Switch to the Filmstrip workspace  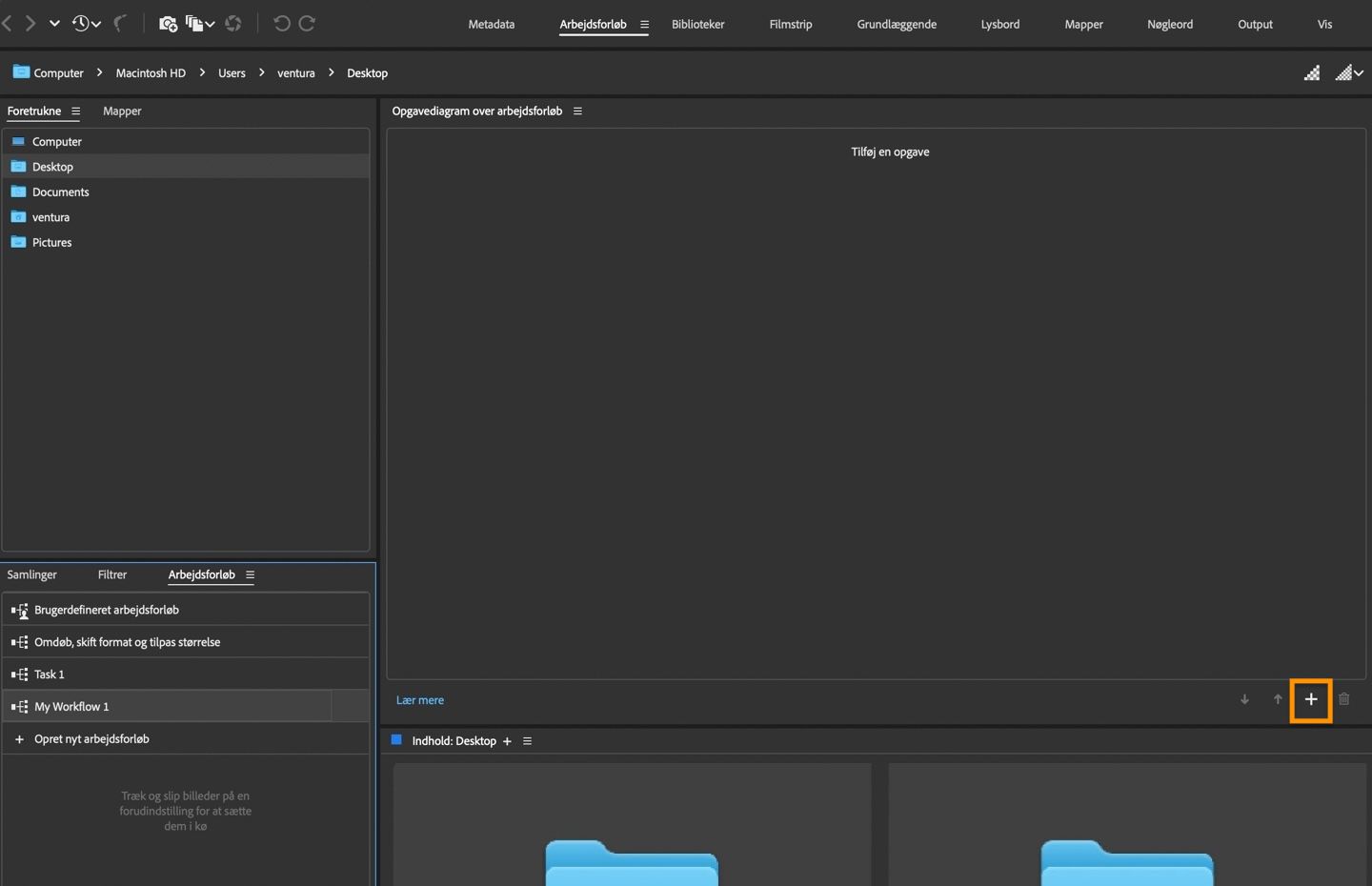[x=791, y=24]
